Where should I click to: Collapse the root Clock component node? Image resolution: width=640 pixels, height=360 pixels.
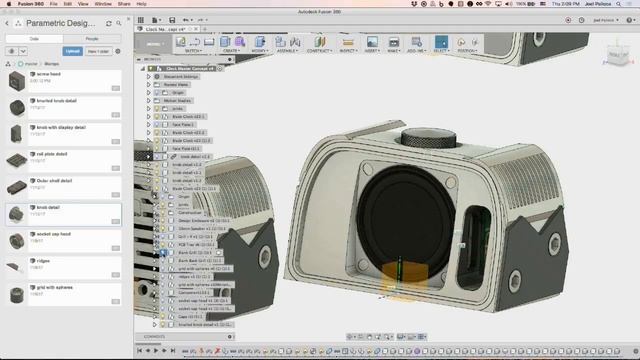143,69
